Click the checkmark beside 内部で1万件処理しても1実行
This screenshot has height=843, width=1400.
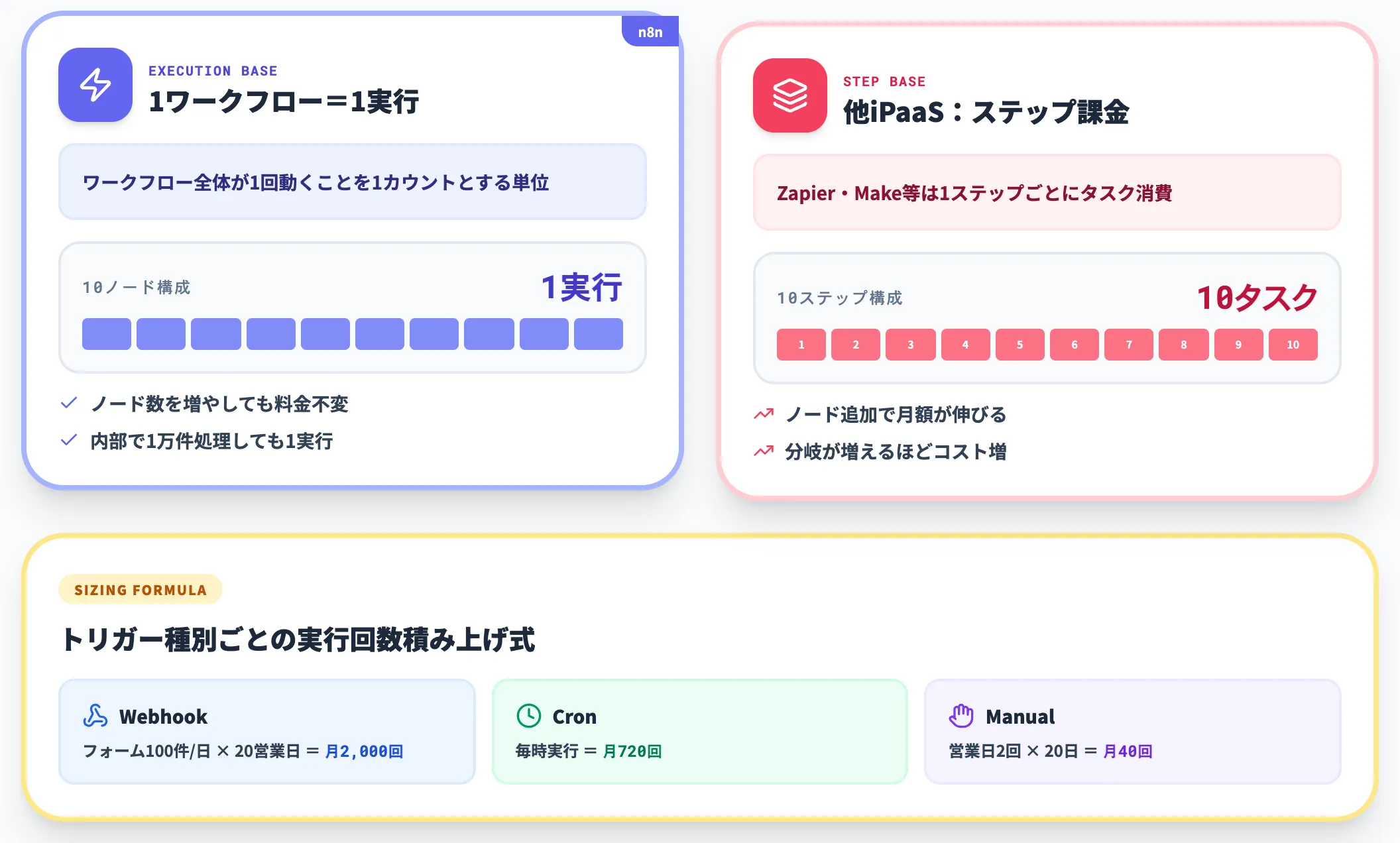coord(69,440)
